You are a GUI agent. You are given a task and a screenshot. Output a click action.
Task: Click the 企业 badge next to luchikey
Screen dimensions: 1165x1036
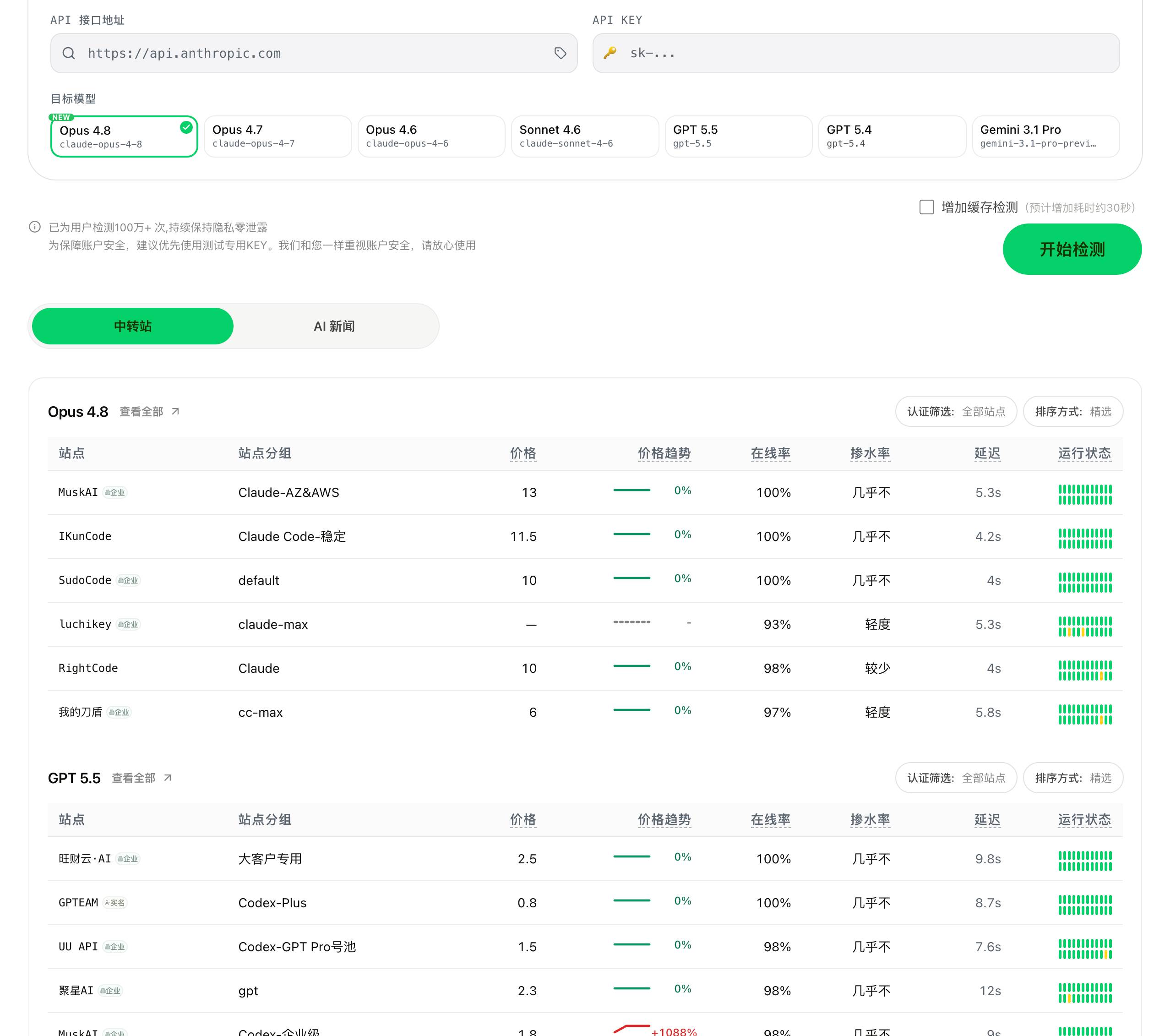pyautogui.click(x=128, y=624)
